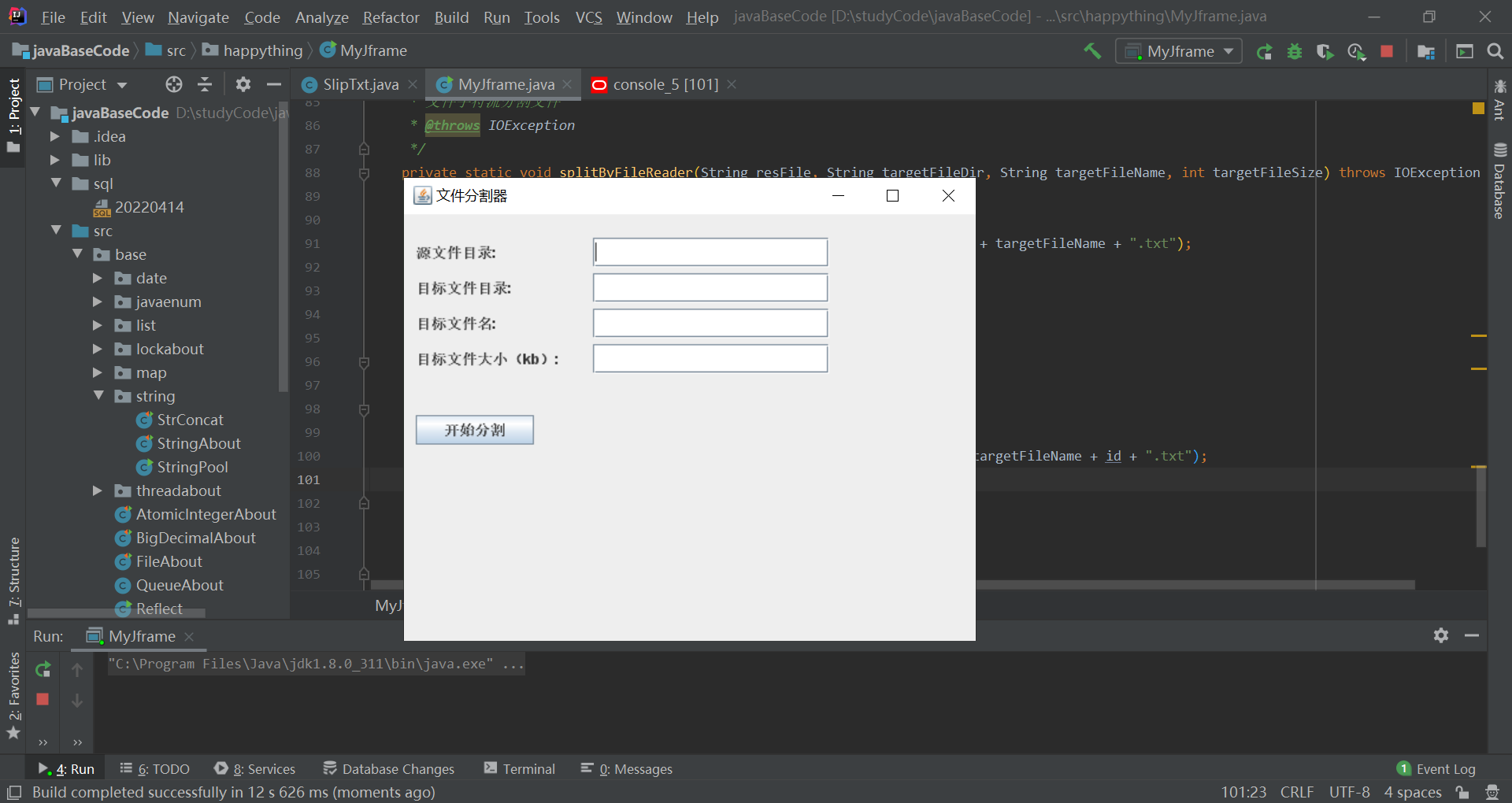1512x803 pixels.
Task: Click the 4 spaces indent setting
Action: click(x=1413, y=792)
